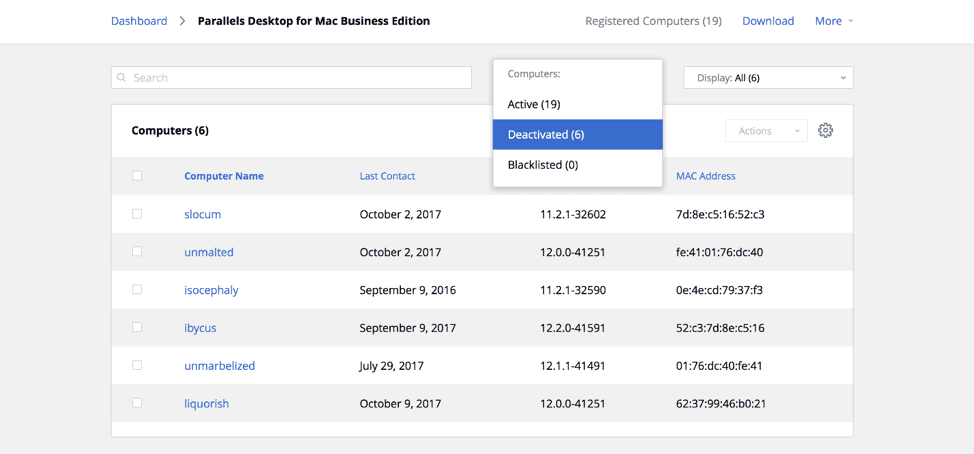Click MAC address 52:c3:7d:8e:c5:16
Image resolution: width=974 pixels, height=454 pixels.
(x=720, y=328)
